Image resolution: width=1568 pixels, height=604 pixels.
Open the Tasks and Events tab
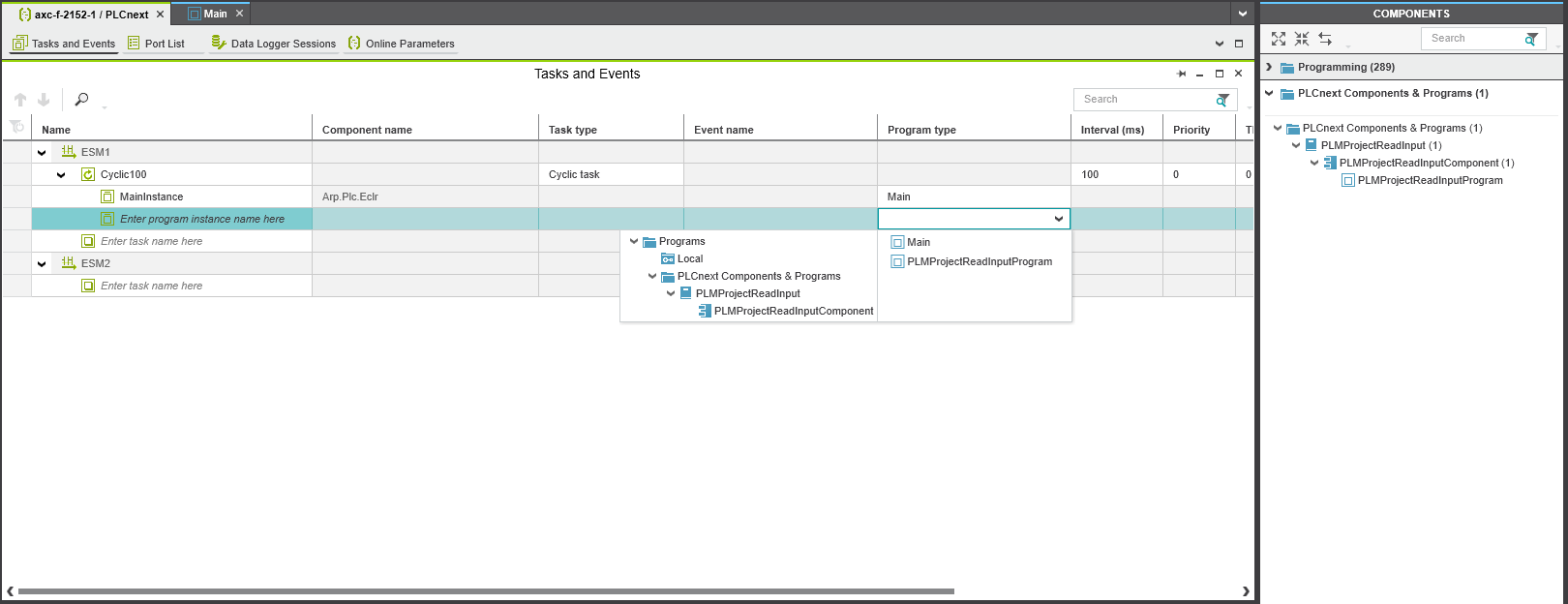tap(64, 44)
